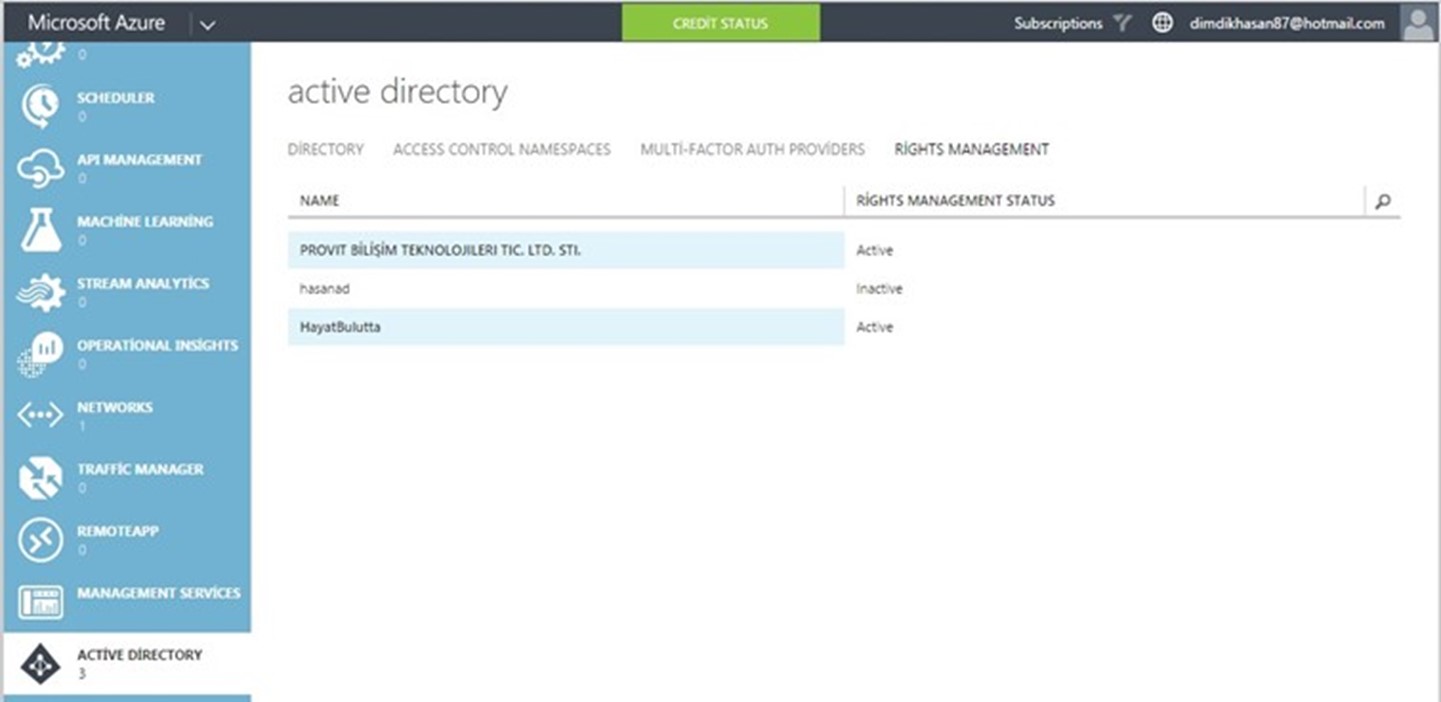Open Stream Analytics label in the sidebar
The height and width of the screenshot is (702, 1441).
pyautogui.click(x=143, y=284)
